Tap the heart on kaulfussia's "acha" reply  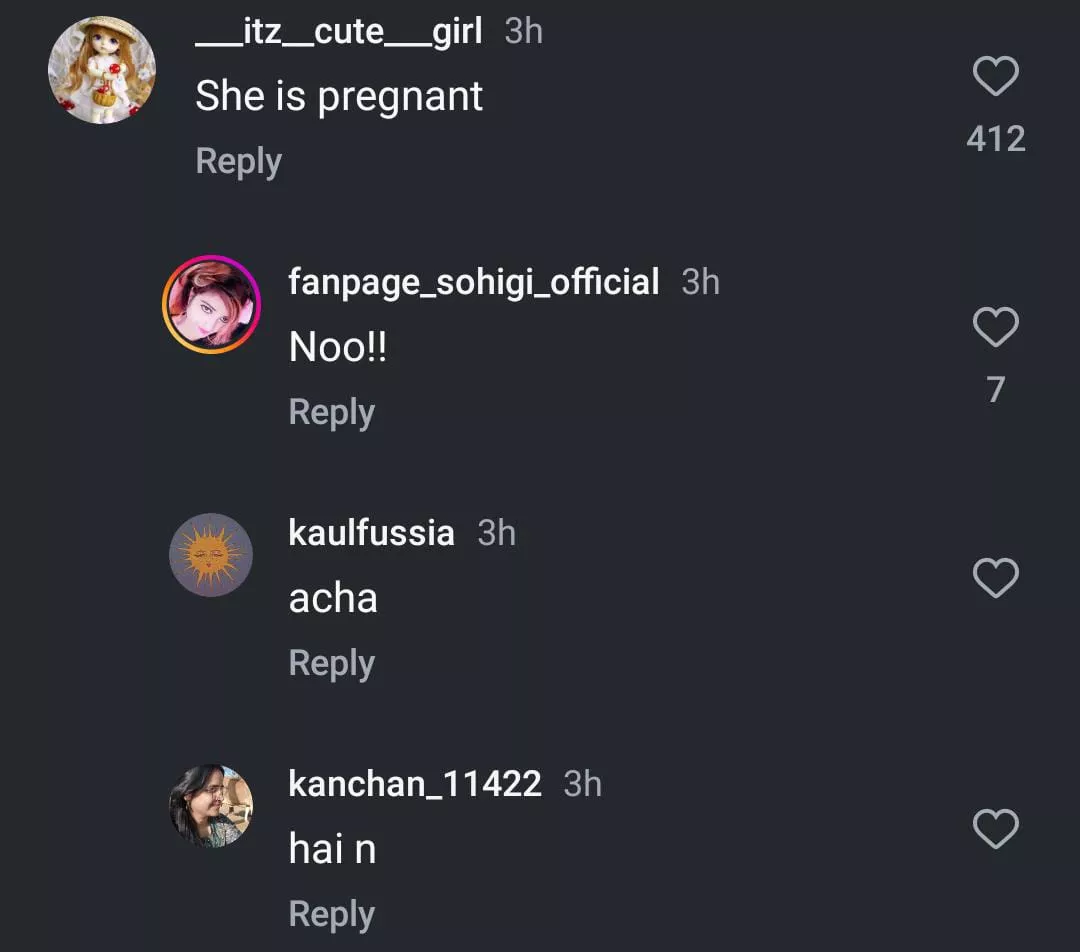[x=996, y=579]
